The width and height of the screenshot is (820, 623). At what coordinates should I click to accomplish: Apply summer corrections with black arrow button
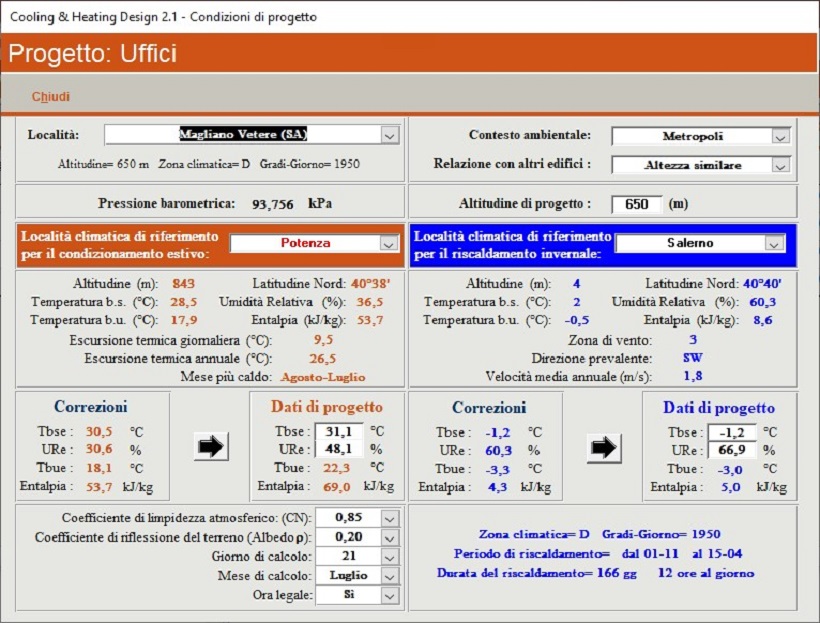211,447
